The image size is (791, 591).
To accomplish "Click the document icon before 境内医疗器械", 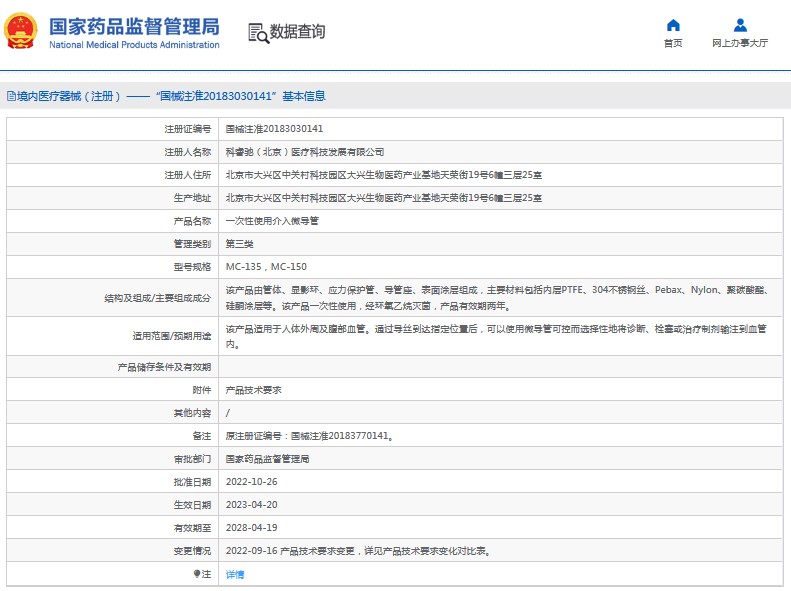I will point(11,96).
